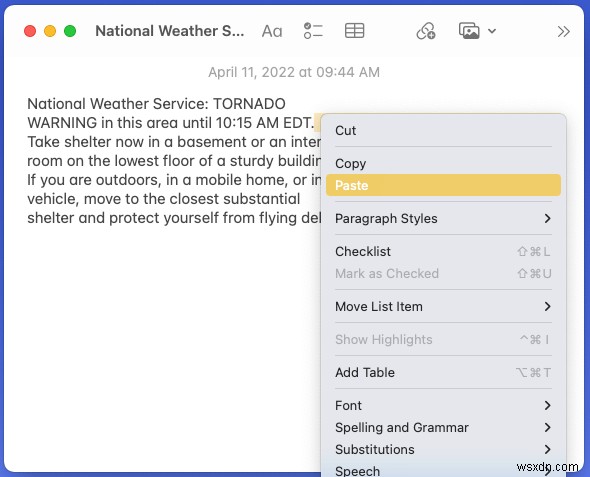Choose Copy from the context menu
Viewport: 590px width, 477px height.
[x=443, y=163]
